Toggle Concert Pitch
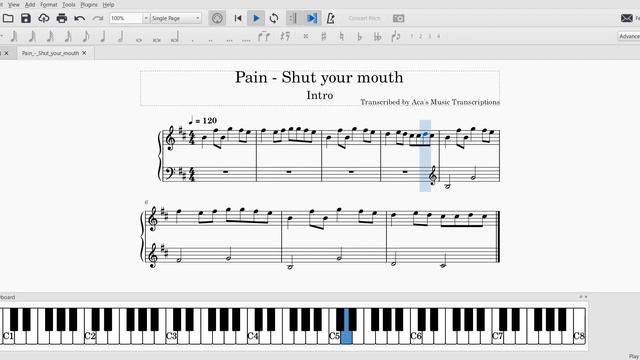Screen dimensions: 640x360 pyautogui.click(x=364, y=18)
